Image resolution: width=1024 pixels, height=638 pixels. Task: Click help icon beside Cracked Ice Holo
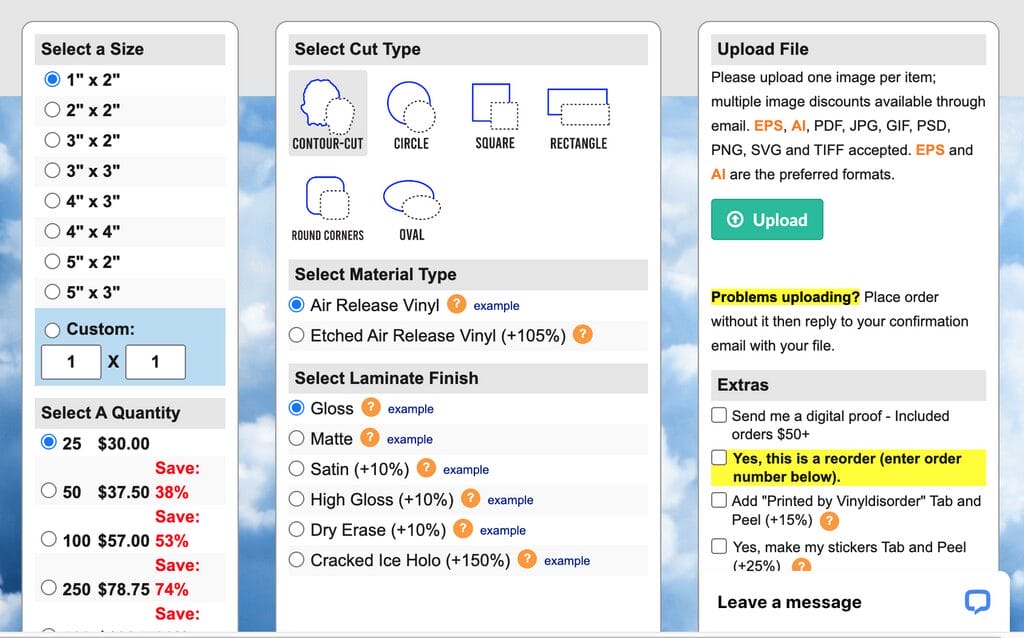[527, 560]
